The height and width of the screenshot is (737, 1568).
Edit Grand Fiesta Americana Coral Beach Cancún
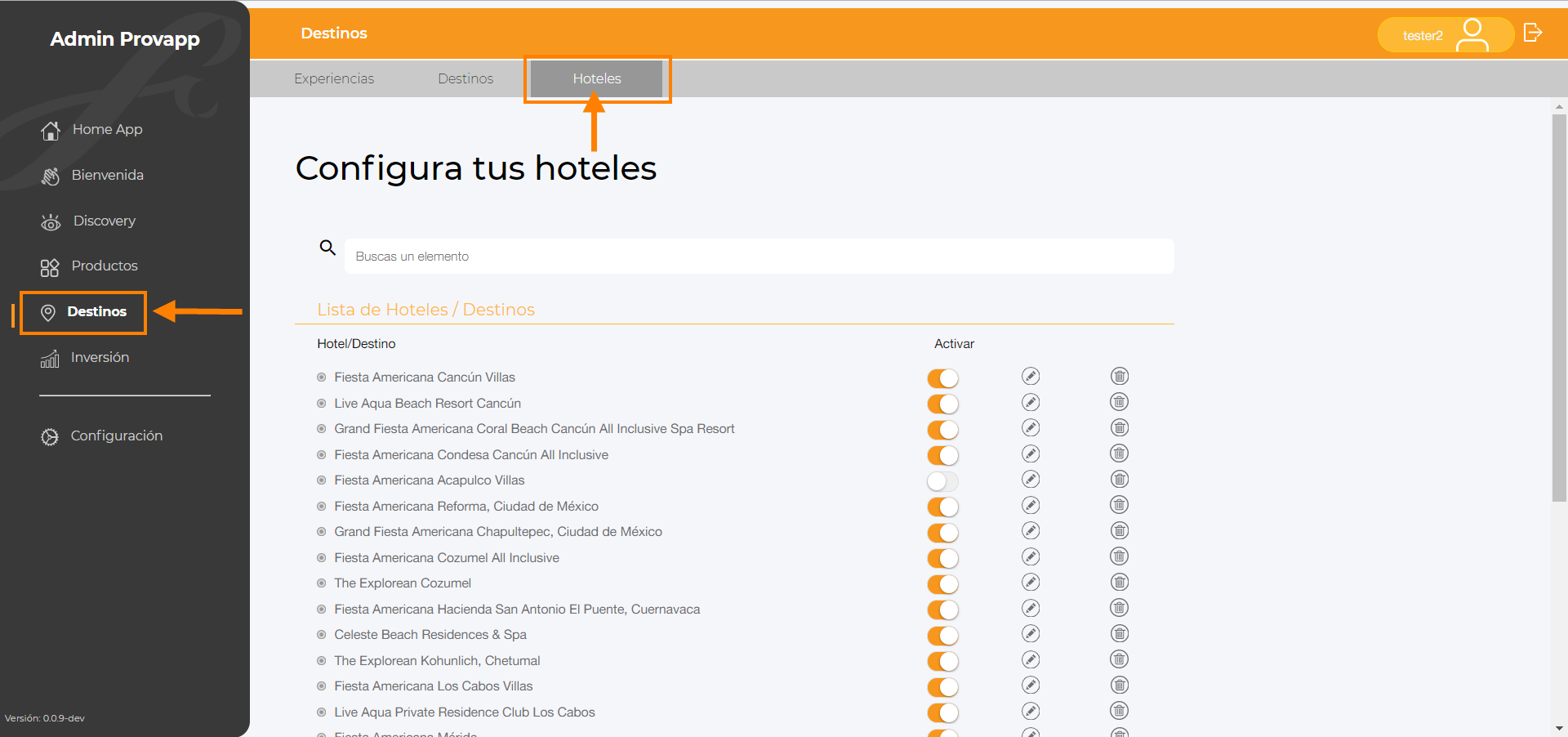pos(1031,427)
